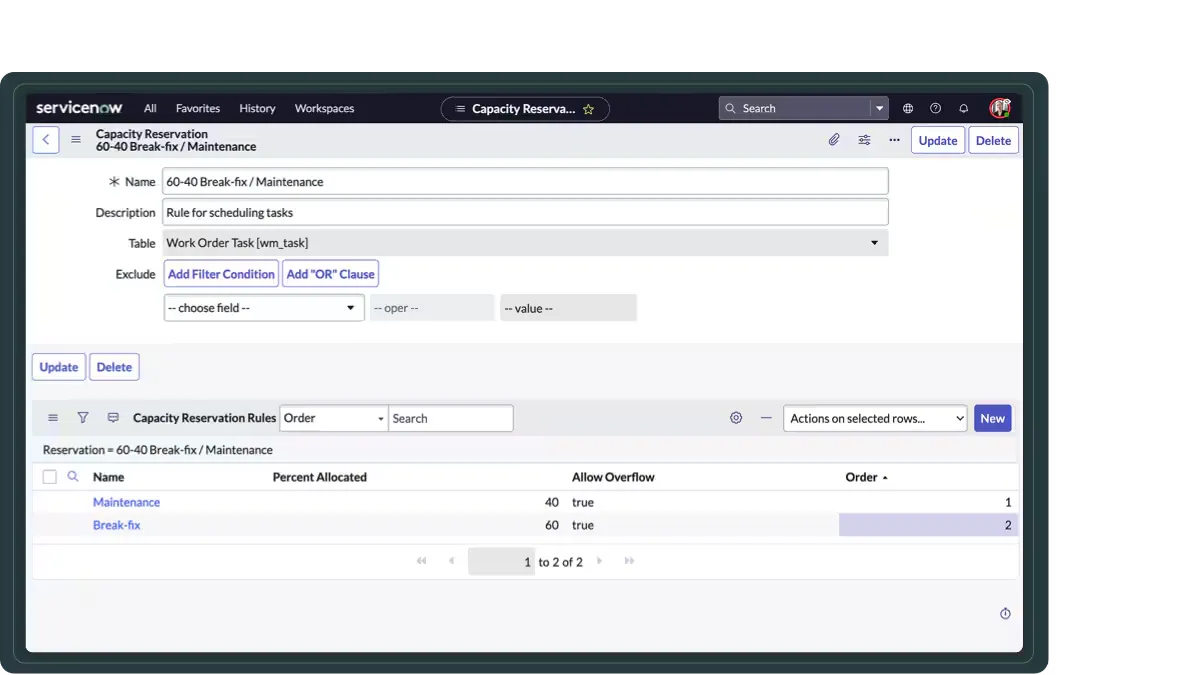The width and height of the screenshot is (1200, 675).
Task: Star Capacity Reservation as favorite
Action: tap(589, 109)
